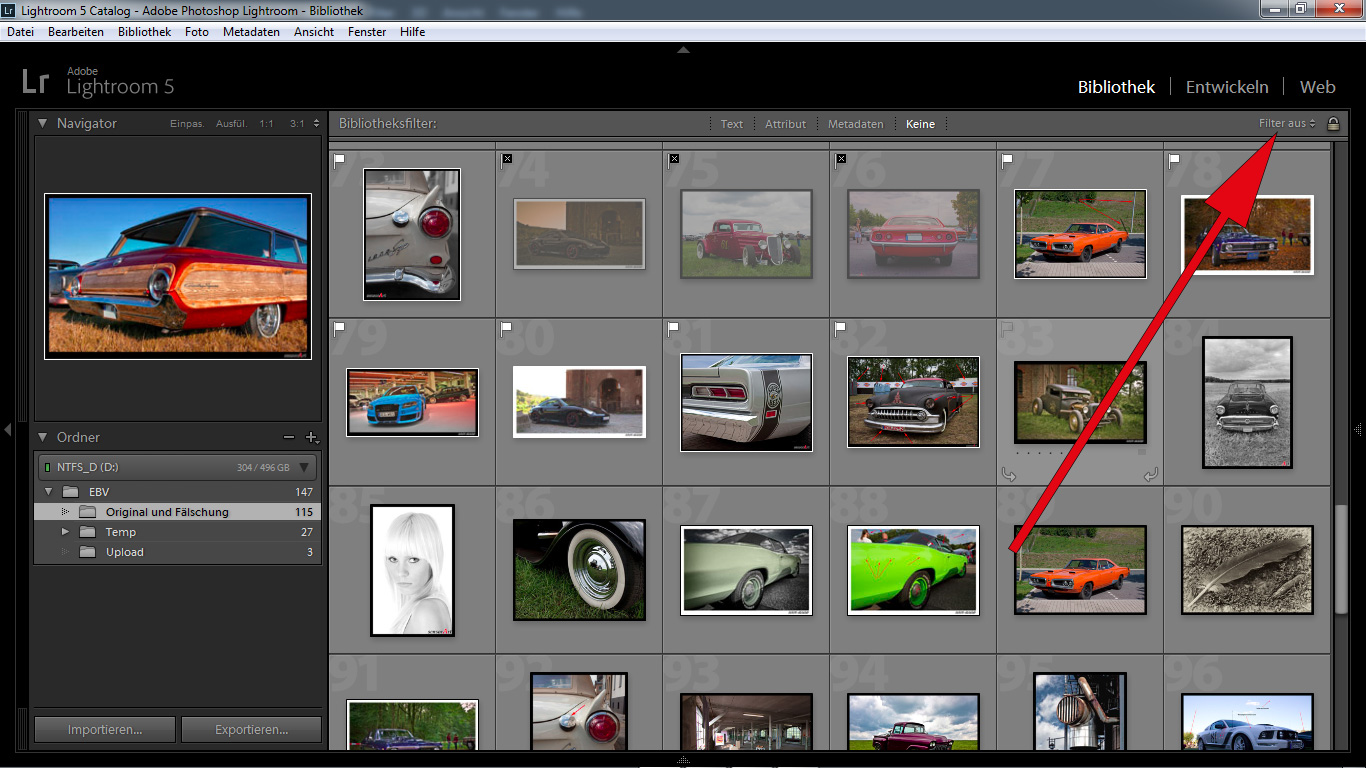Screen dimensions: 1366x768
Task: Show the right panel group arrow
Action: [x=1358, y=430]
